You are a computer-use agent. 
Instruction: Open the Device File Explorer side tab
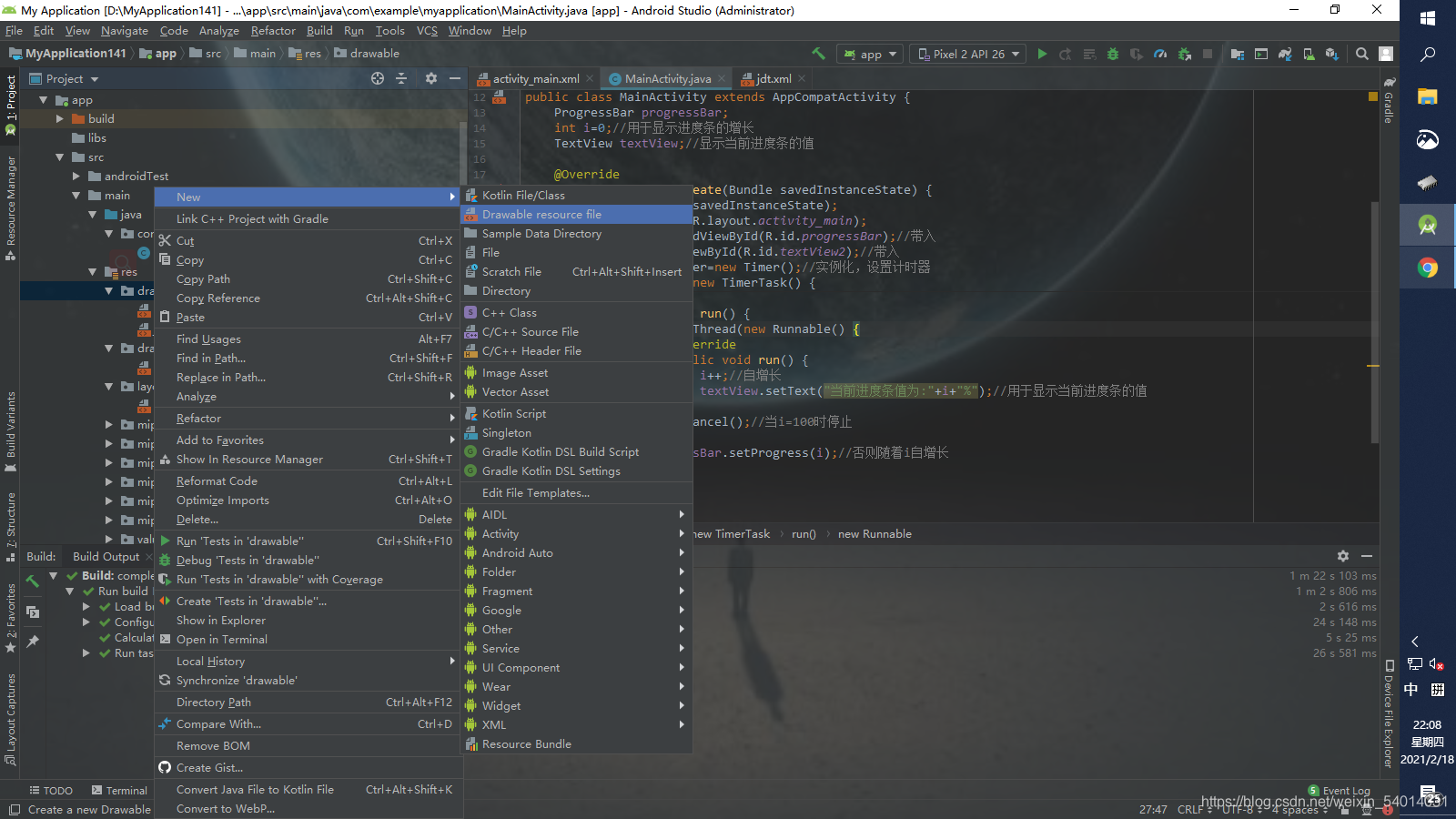pos(1389,714)
